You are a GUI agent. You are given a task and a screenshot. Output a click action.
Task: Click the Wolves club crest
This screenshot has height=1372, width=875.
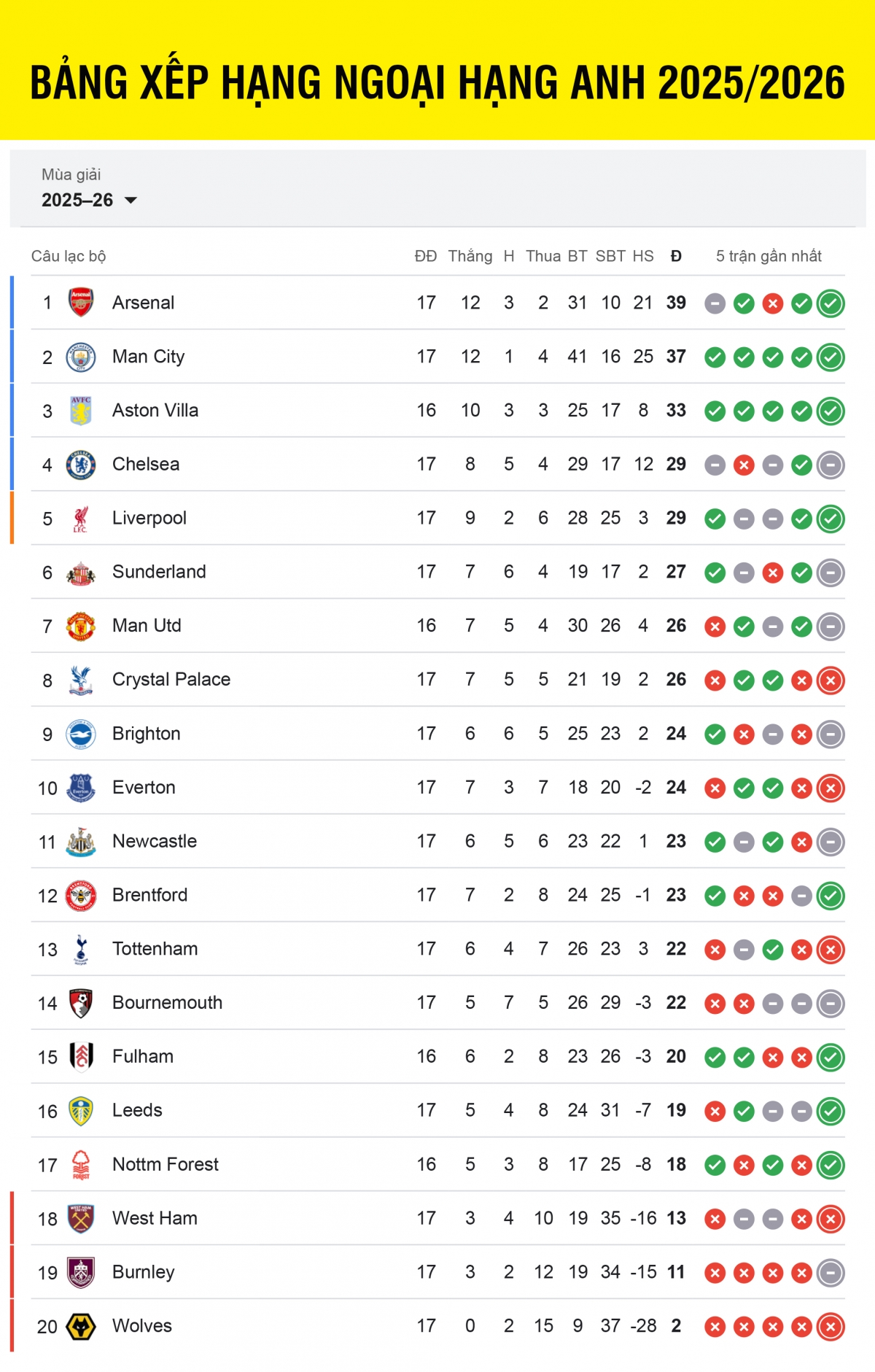pos(81,1326)
